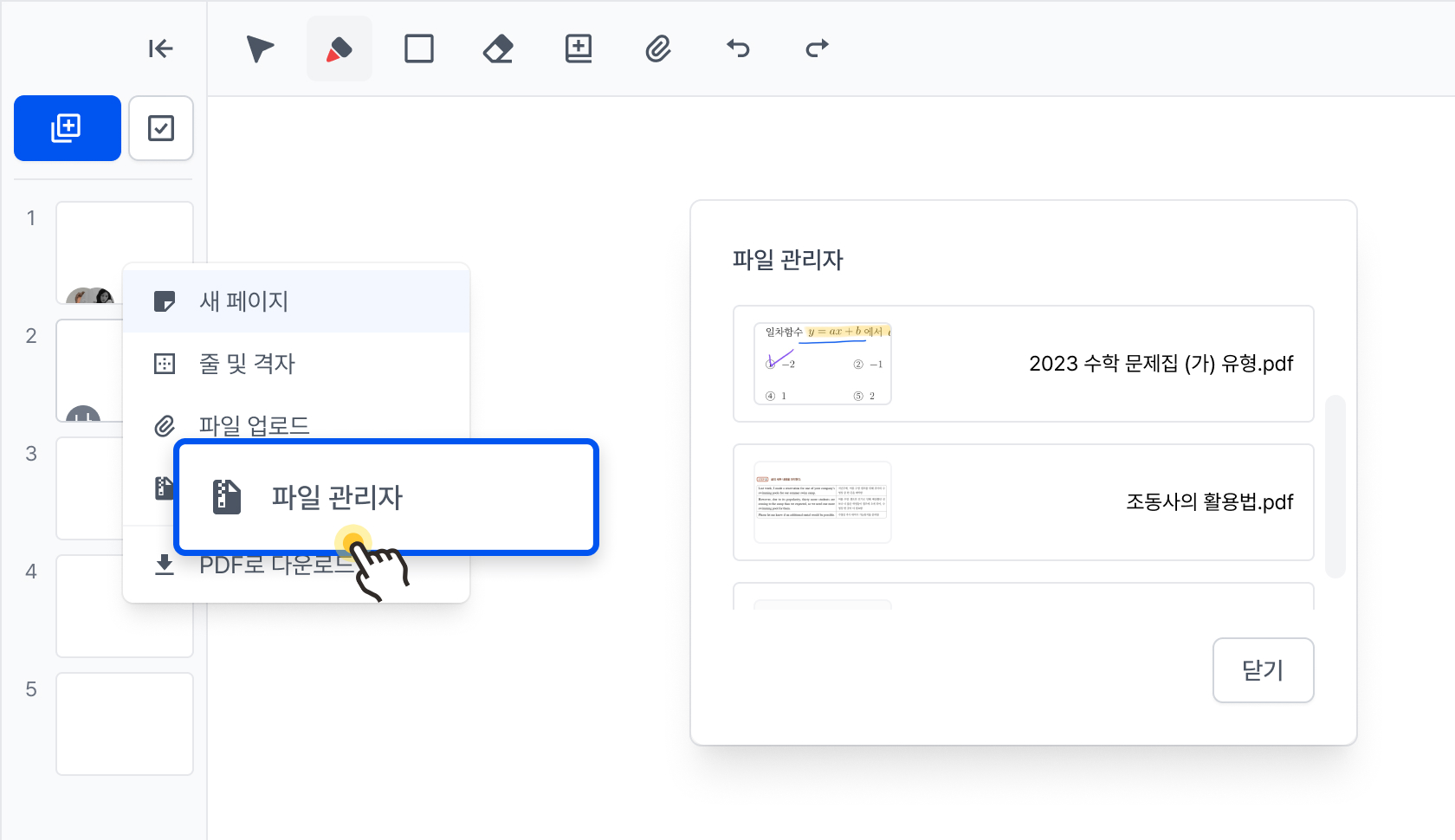Image resolution: width=1455 pixels, height=840 pixels.
Task: Select page 5 thumbnail
Action: [125, 724]
